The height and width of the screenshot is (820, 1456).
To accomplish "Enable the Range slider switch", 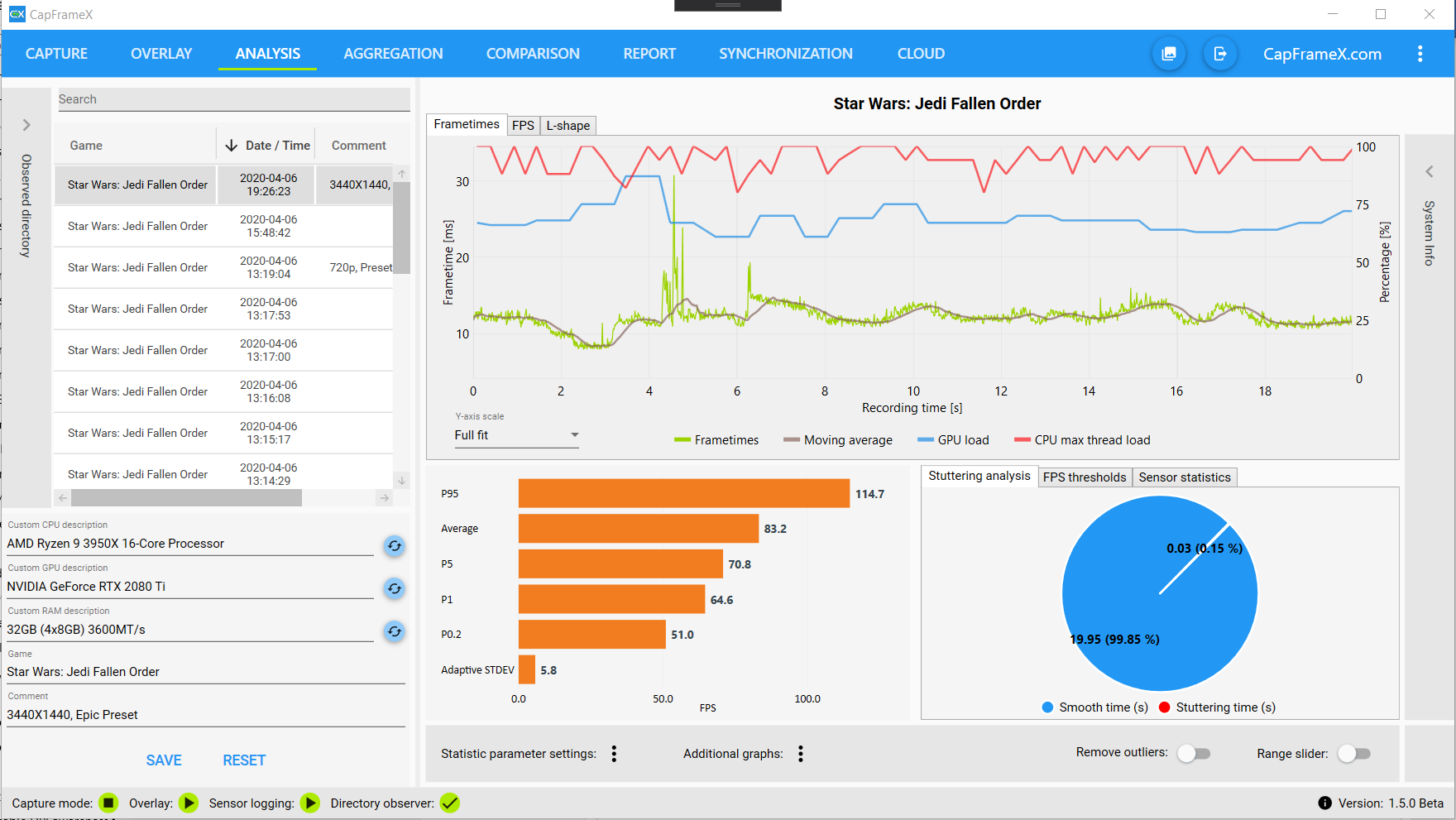I will (1354, 753).
